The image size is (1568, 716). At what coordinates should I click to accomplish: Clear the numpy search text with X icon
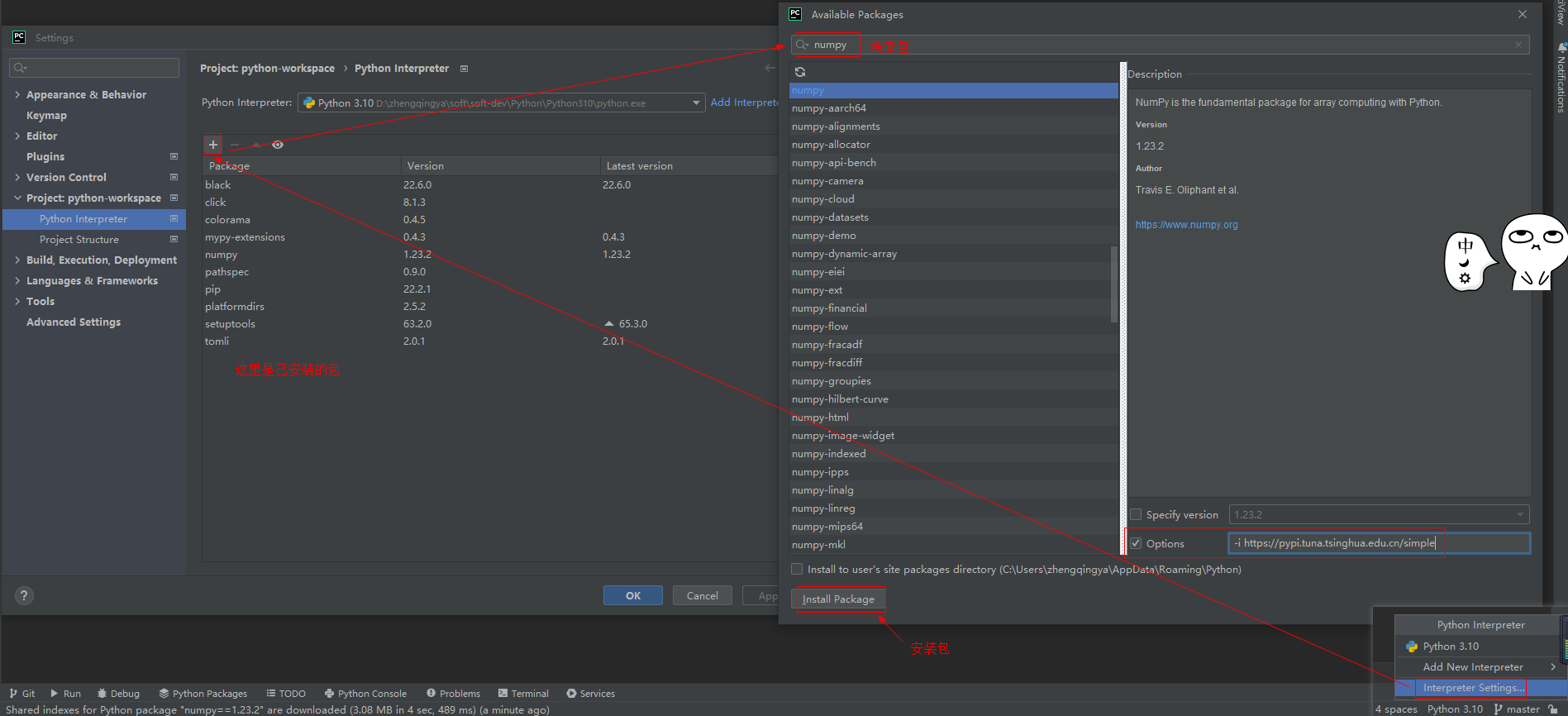(1518, 45)
